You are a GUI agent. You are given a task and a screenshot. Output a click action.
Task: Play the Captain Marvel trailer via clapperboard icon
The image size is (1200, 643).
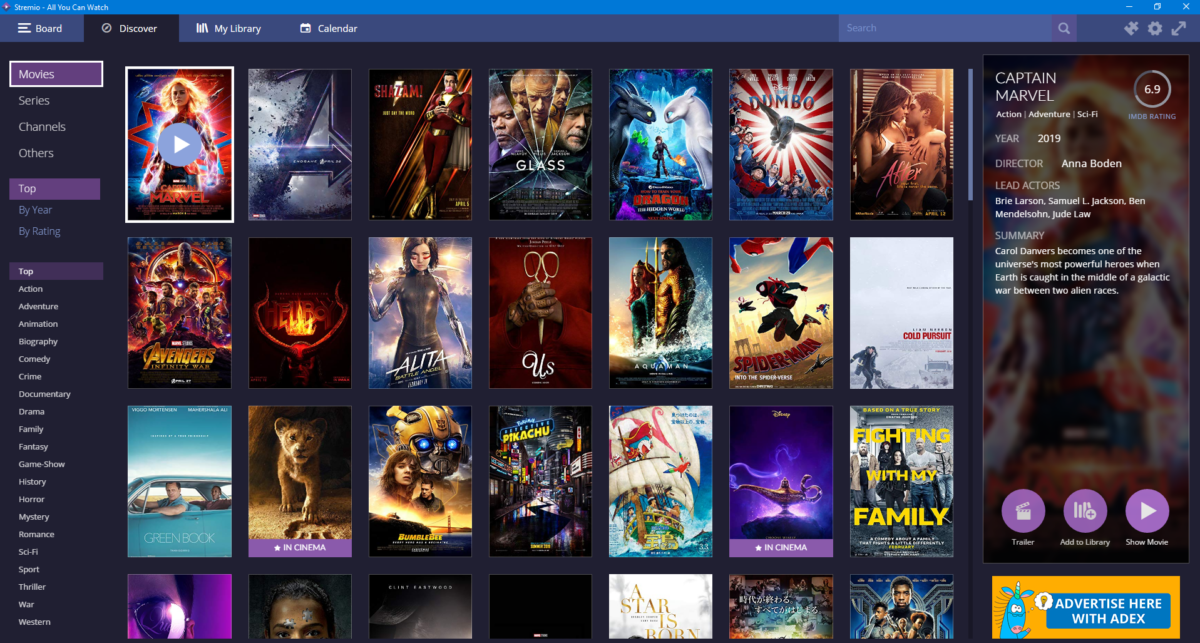coord(1023,513)
